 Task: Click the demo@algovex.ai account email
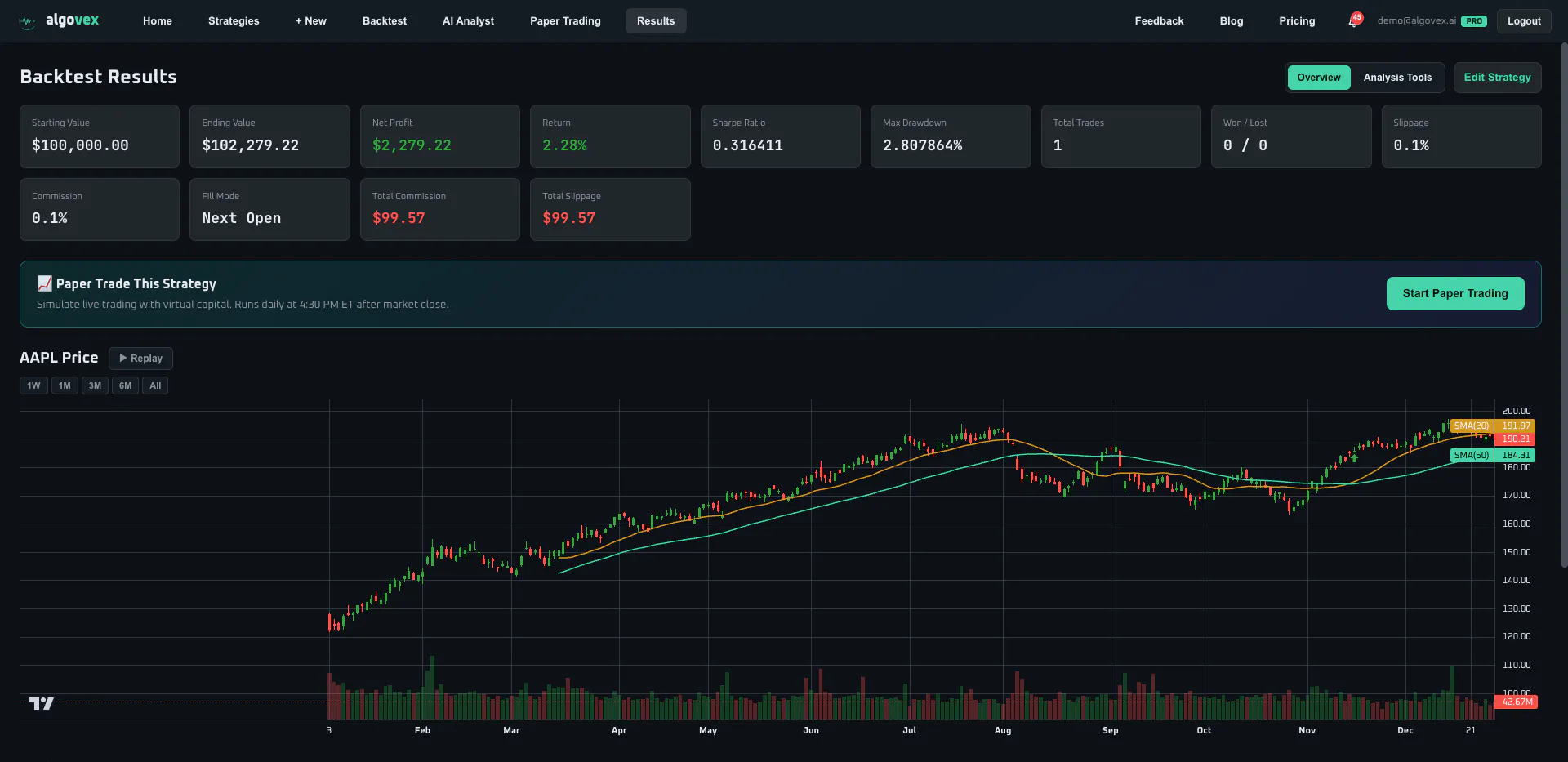click(x=1417, y=21)
